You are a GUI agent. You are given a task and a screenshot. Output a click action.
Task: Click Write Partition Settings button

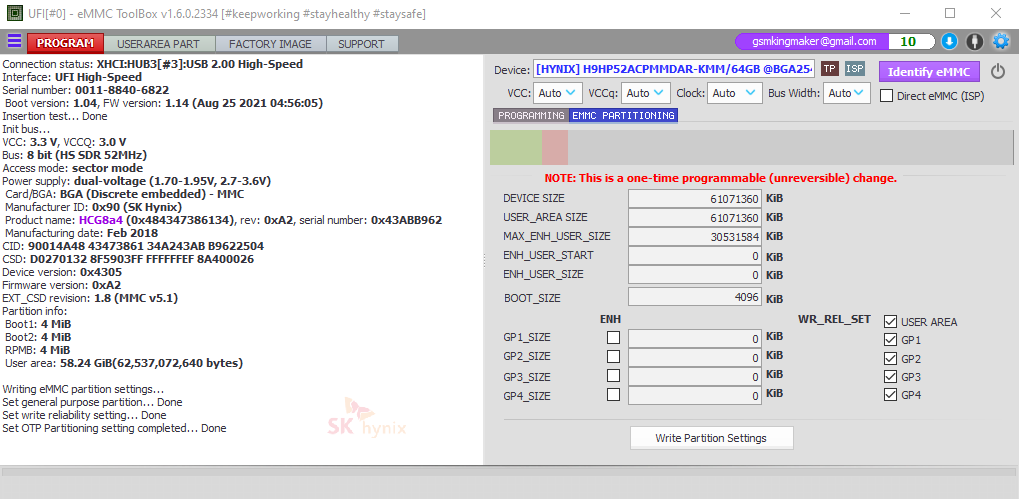(x=711, y=438)
